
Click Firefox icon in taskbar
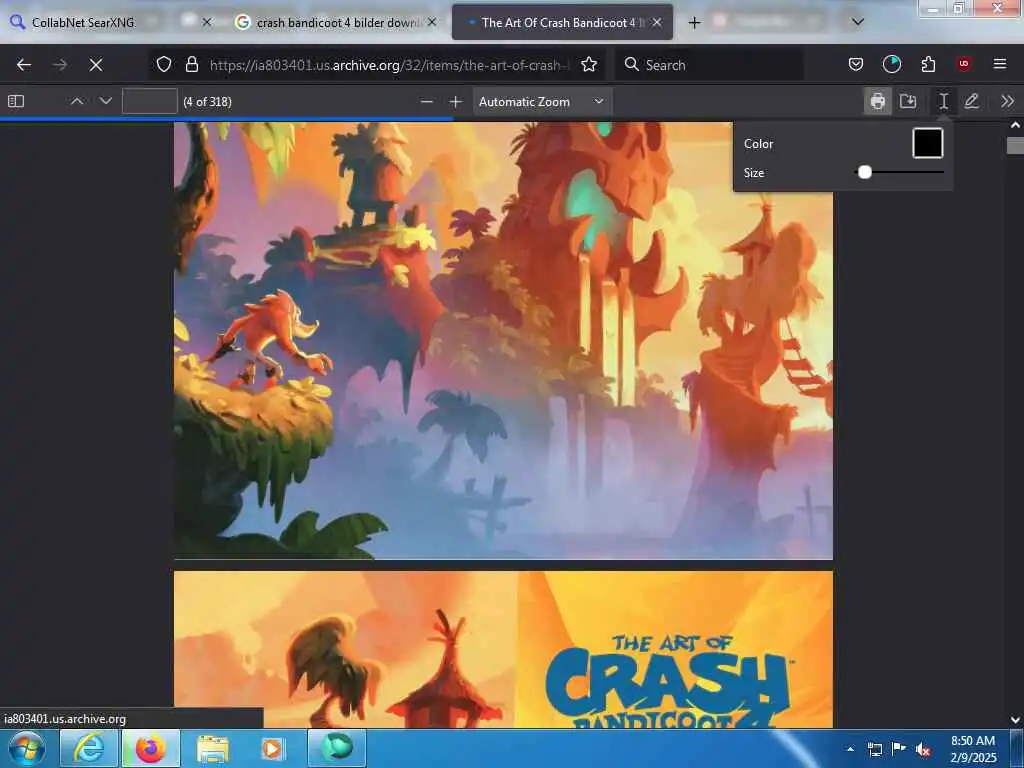tap(151, 748)
